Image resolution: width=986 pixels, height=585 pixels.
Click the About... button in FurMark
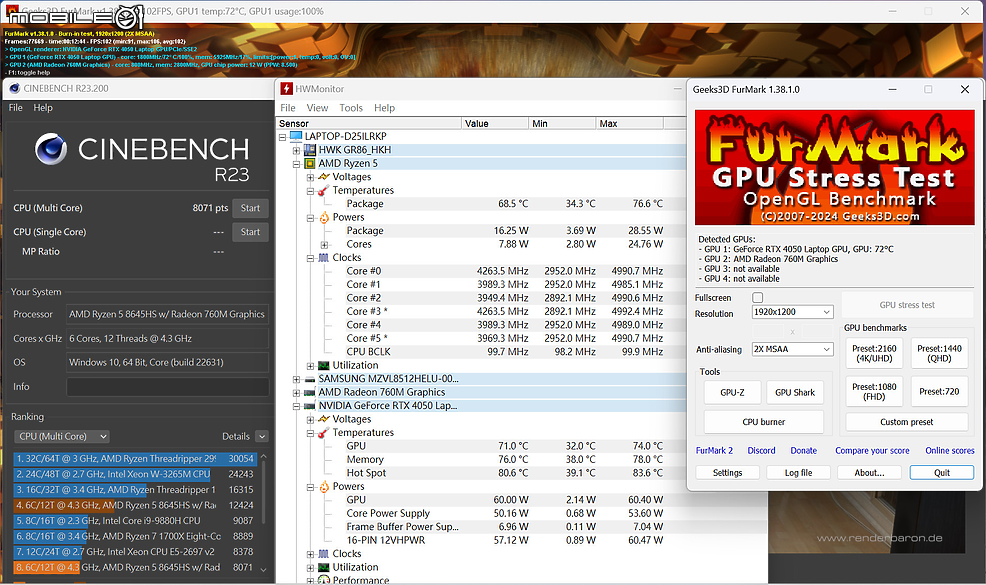[x=870, y=472]
